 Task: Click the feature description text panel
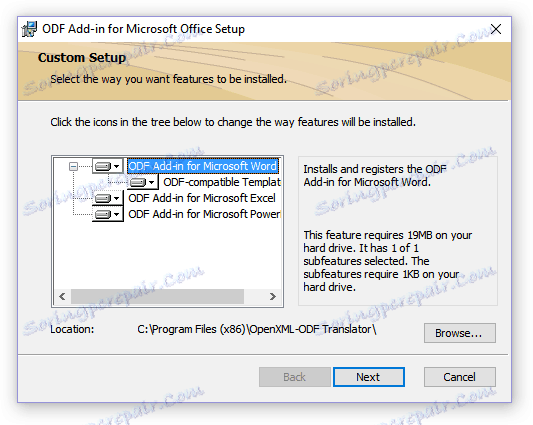398,231
